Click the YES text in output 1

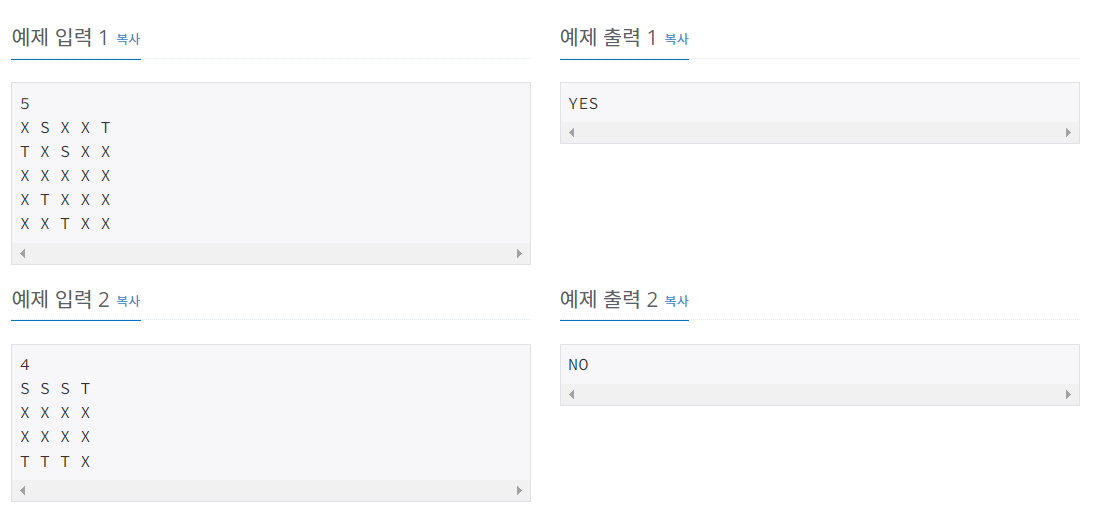[x=583, y=103]
